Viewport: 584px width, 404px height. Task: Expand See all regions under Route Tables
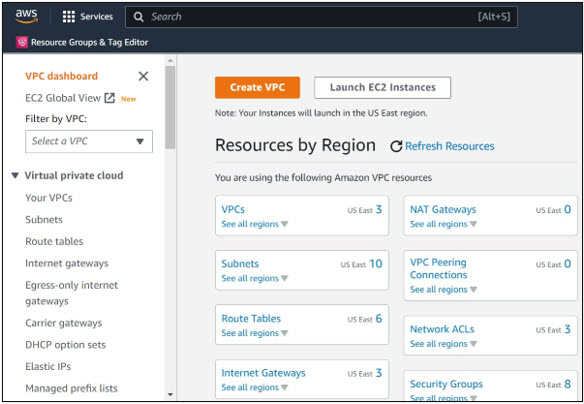[254, 333]
